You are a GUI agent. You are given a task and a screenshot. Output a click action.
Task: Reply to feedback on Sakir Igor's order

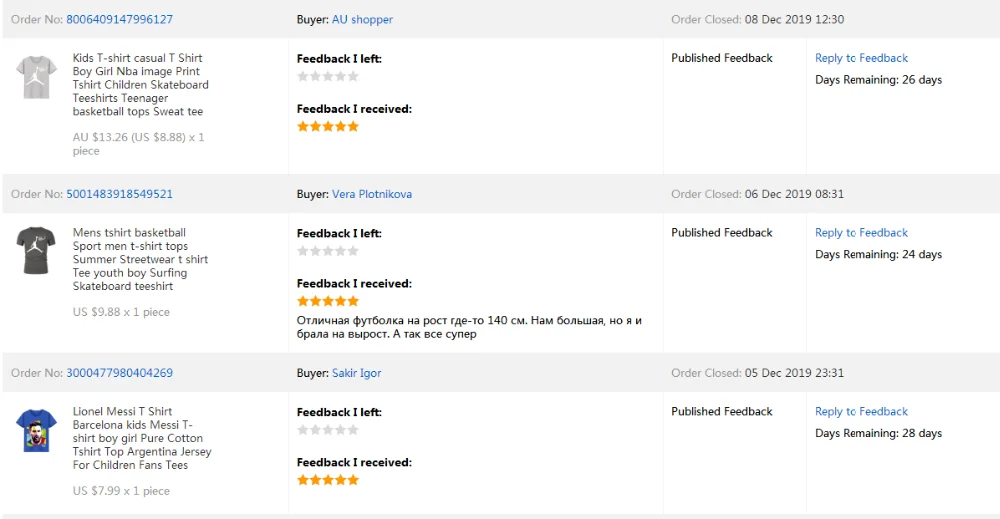pyautogui.click(x=861, y=412)
